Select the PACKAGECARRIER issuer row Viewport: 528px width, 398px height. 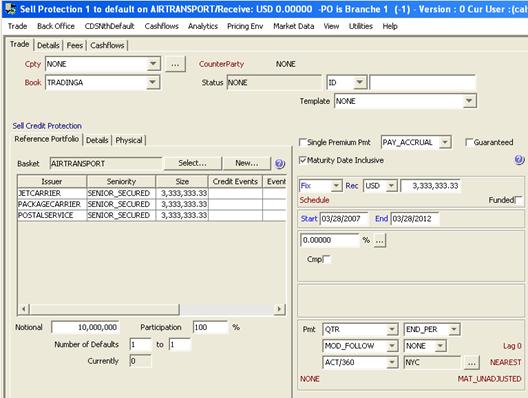[152, 204]
